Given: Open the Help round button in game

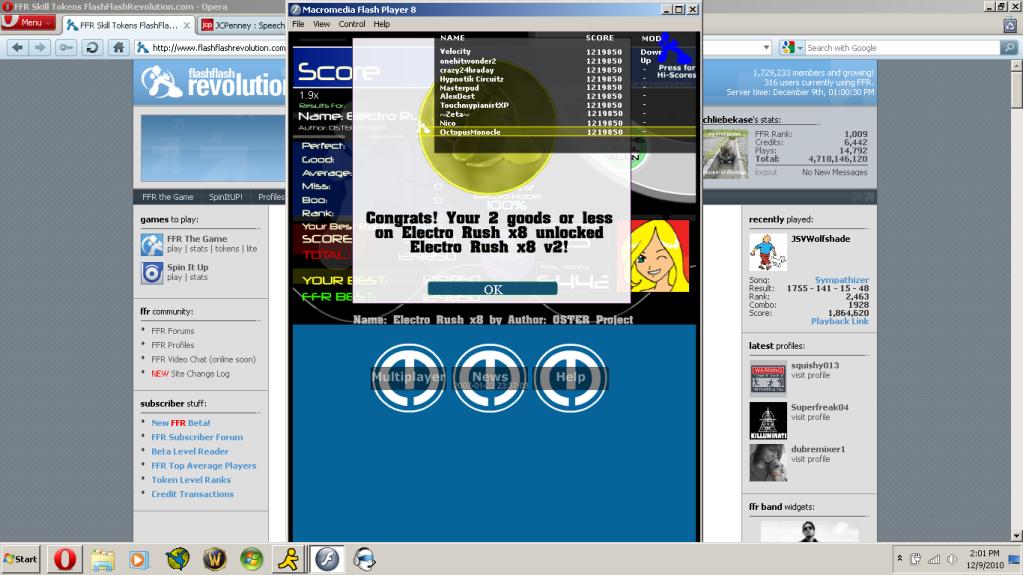Looking at the screenshot, I should click(x=570, y=377).
